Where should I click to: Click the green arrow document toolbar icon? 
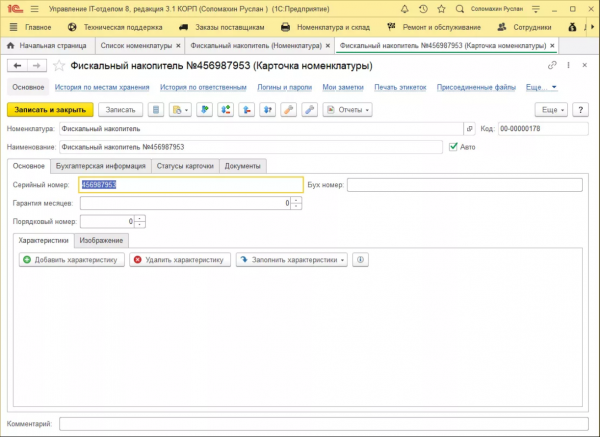coord(205,110)
